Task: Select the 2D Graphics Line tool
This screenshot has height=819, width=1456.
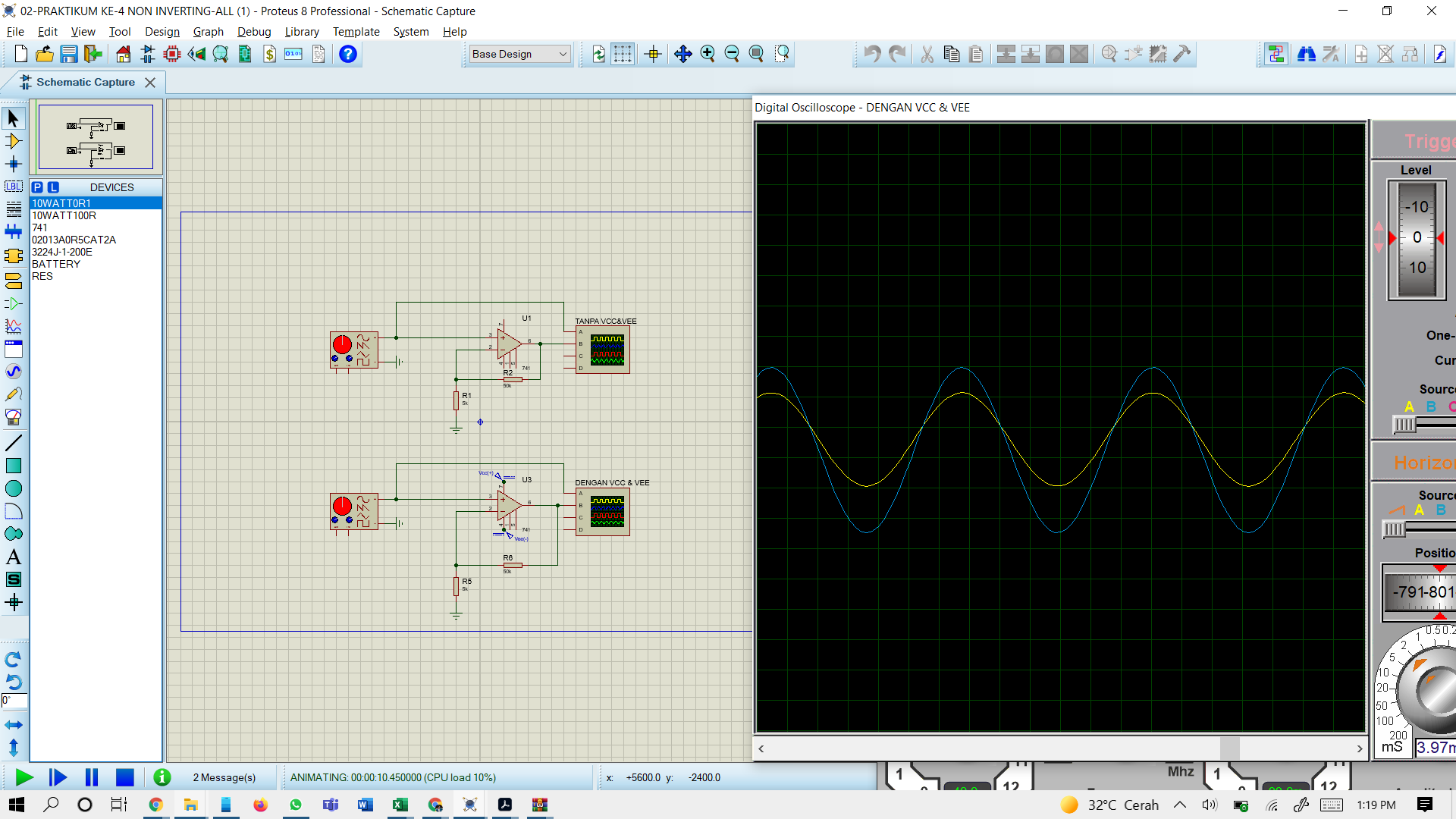Action: point(13,443)
